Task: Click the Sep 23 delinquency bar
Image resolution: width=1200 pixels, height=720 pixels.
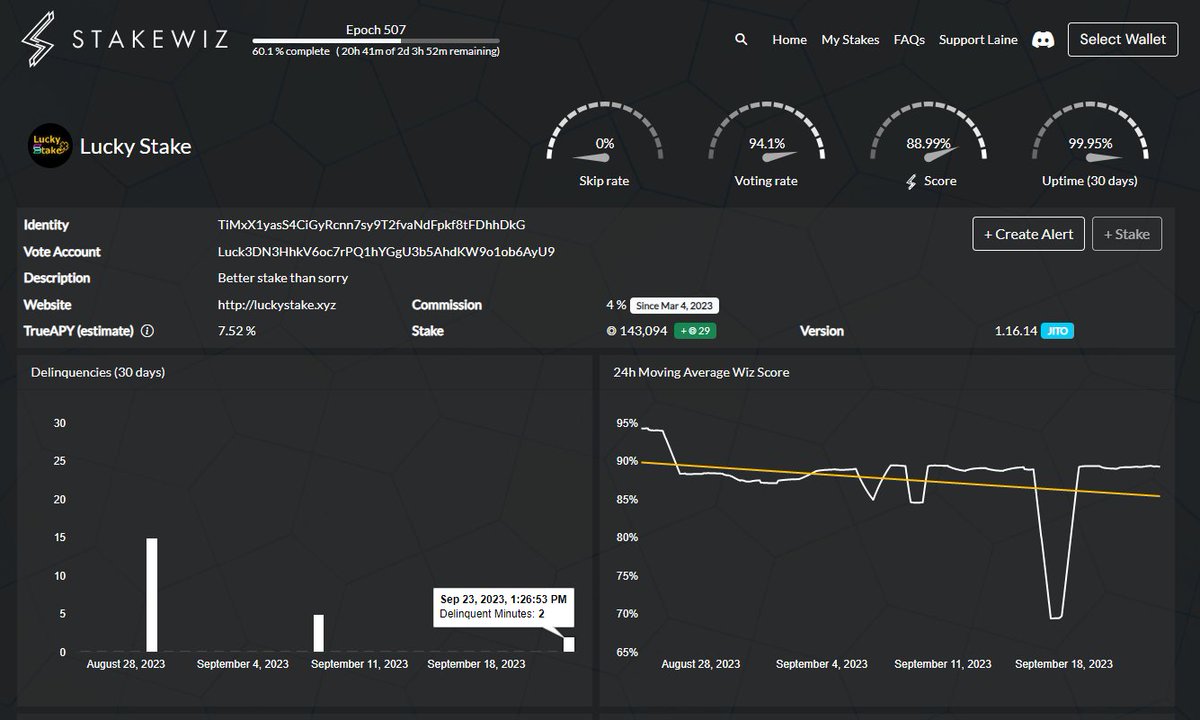Action: [x=569, y=645]
